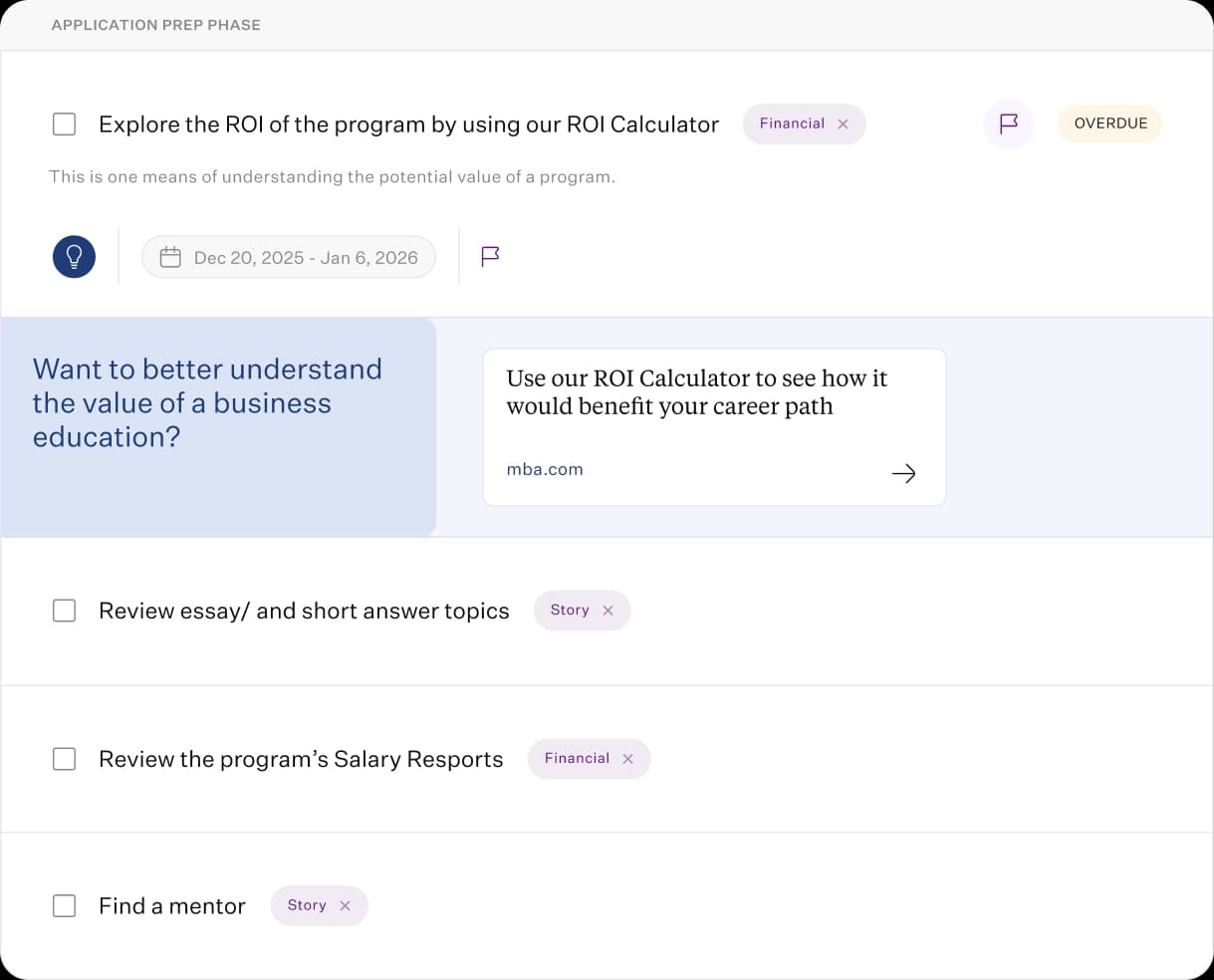
Task: Click the calendar icon in the date field
Action: [x=170, y=258]
